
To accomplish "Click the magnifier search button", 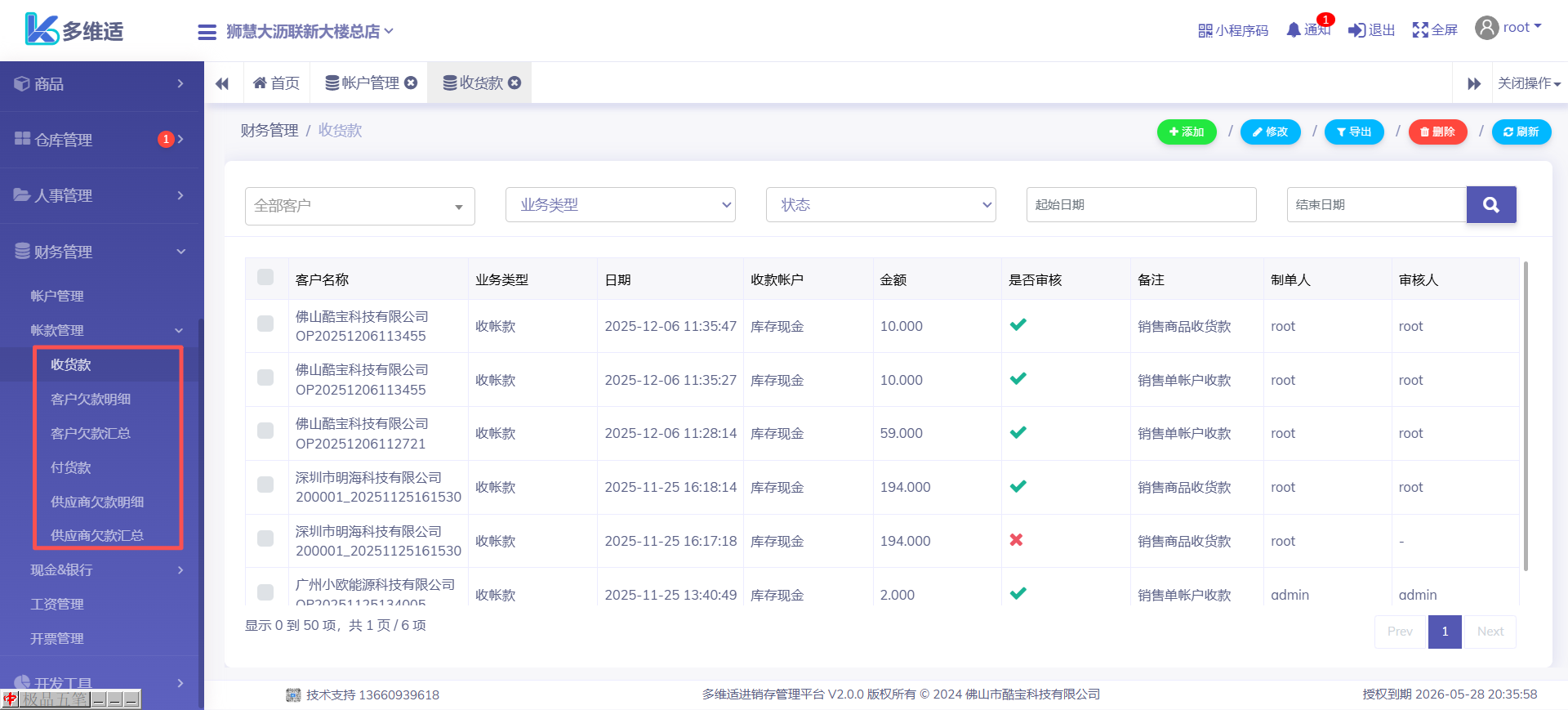I will tap(1490, 205).
